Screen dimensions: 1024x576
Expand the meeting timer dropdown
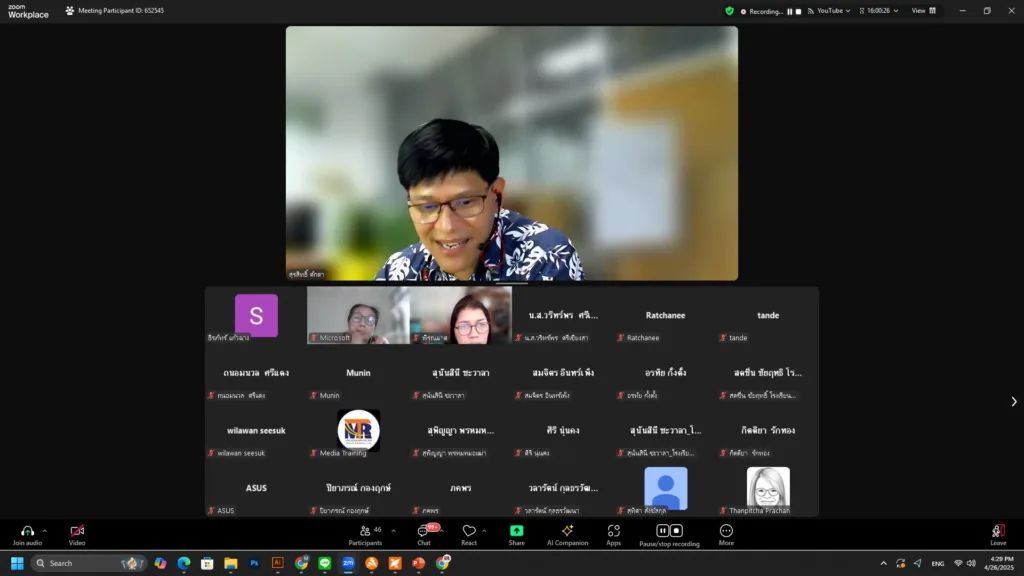tap(896, 11)
